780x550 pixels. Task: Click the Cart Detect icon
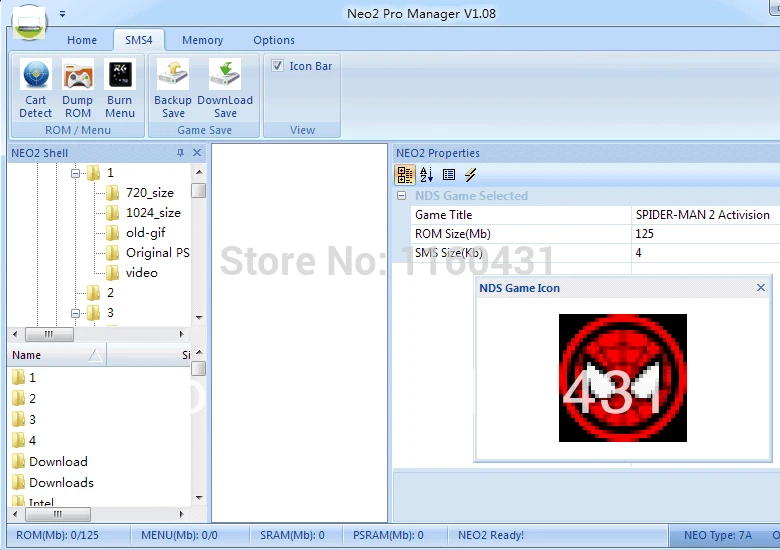click(35, 89)
